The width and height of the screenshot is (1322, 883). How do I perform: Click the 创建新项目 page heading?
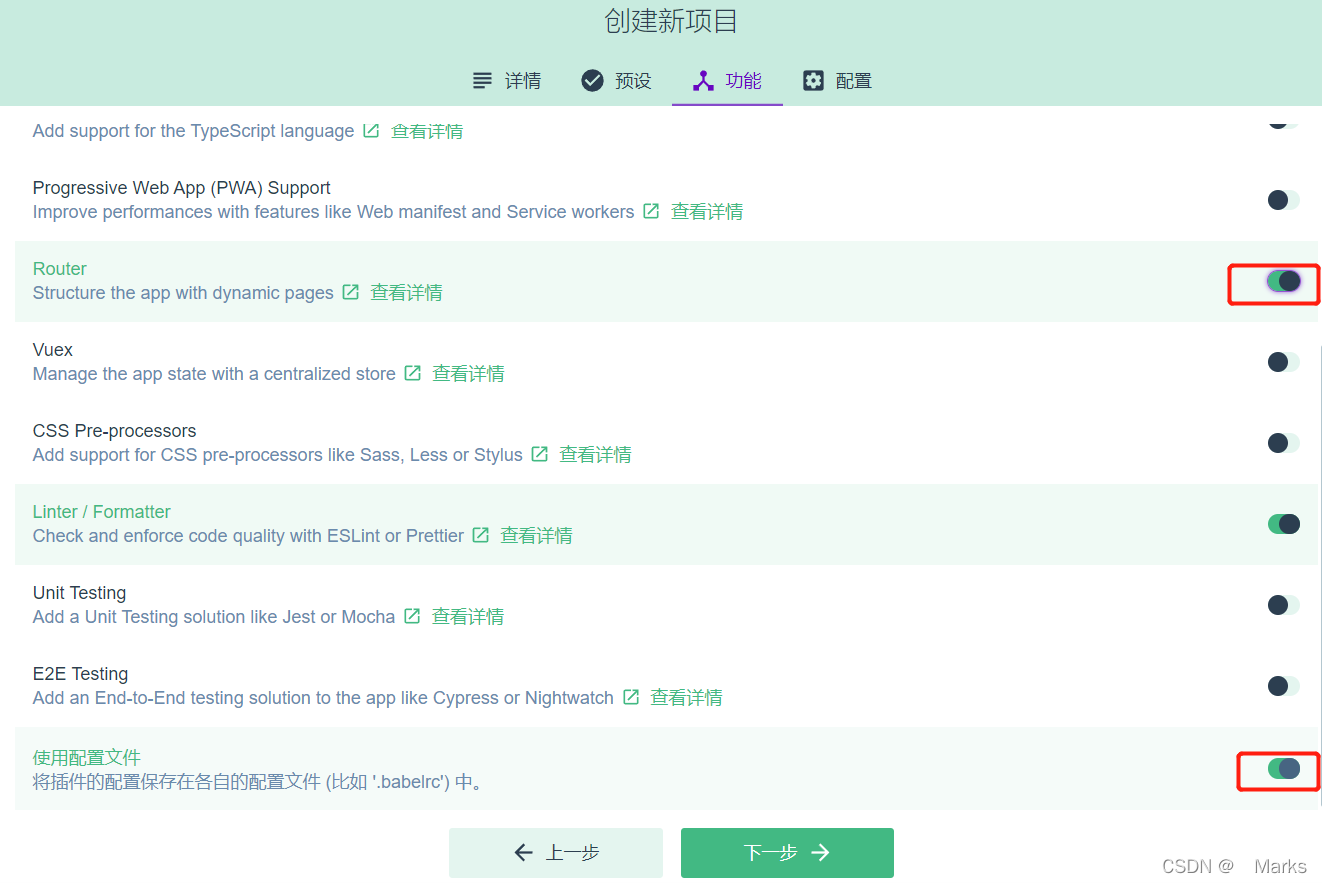[x=671, y=21]
